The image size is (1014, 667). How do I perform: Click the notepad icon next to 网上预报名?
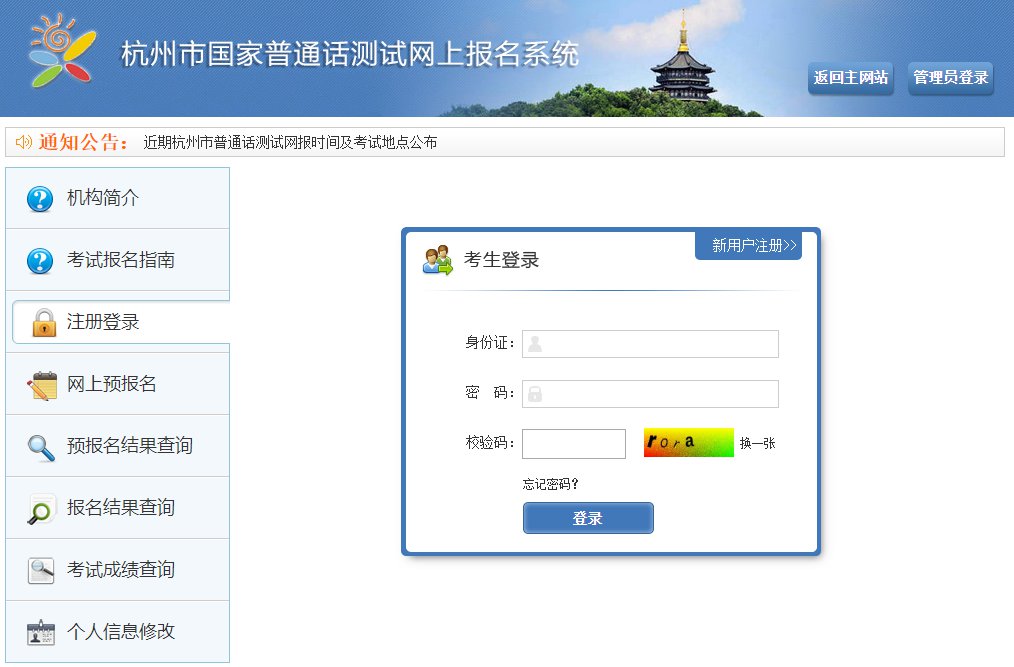(42, 386)
